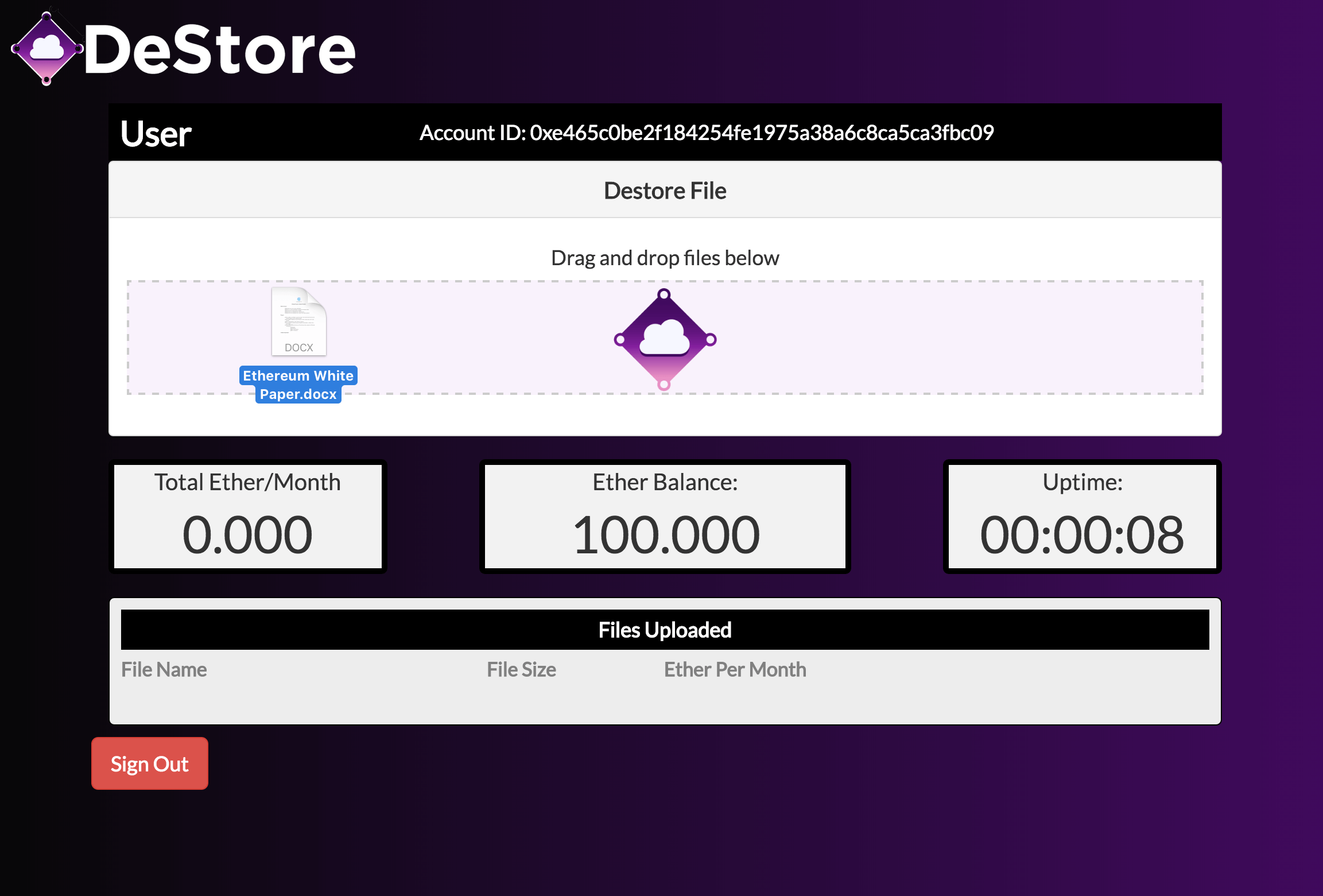Click the DeStore cloud logo icon
This screenshot has height=896, width=1323.
[46, 49]
